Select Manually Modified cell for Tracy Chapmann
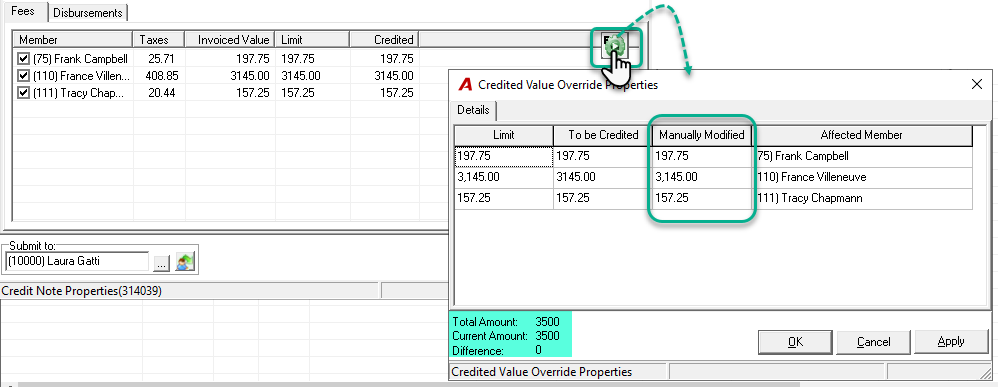The height and width of the screenshot is (387, 998). pos(703,198)
